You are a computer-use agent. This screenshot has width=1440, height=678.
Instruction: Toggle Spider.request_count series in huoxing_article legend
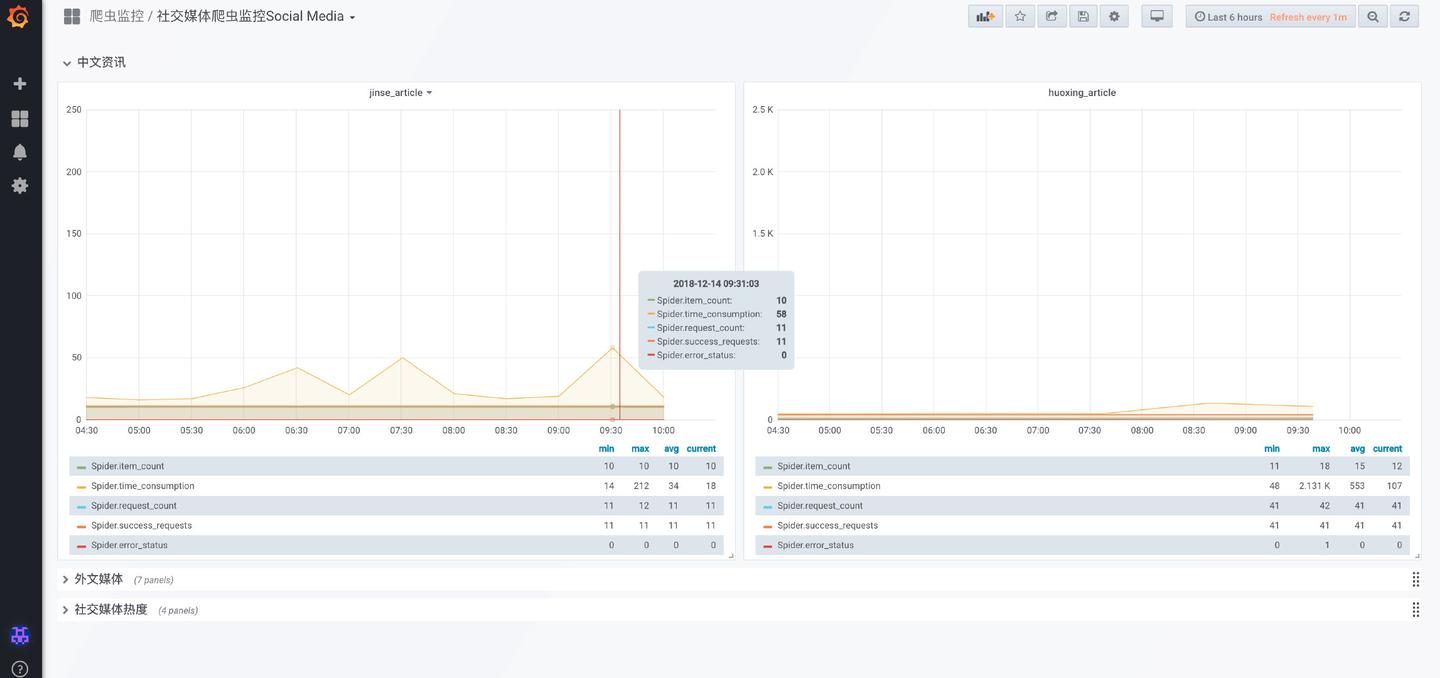(x=820, y=506)
